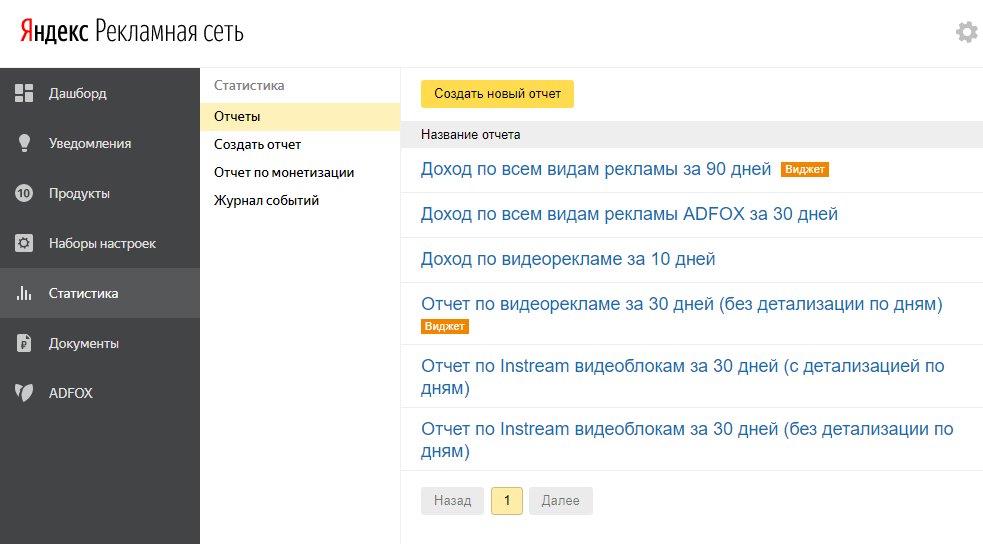Open Создать отчет submenu item

(257, 145)
